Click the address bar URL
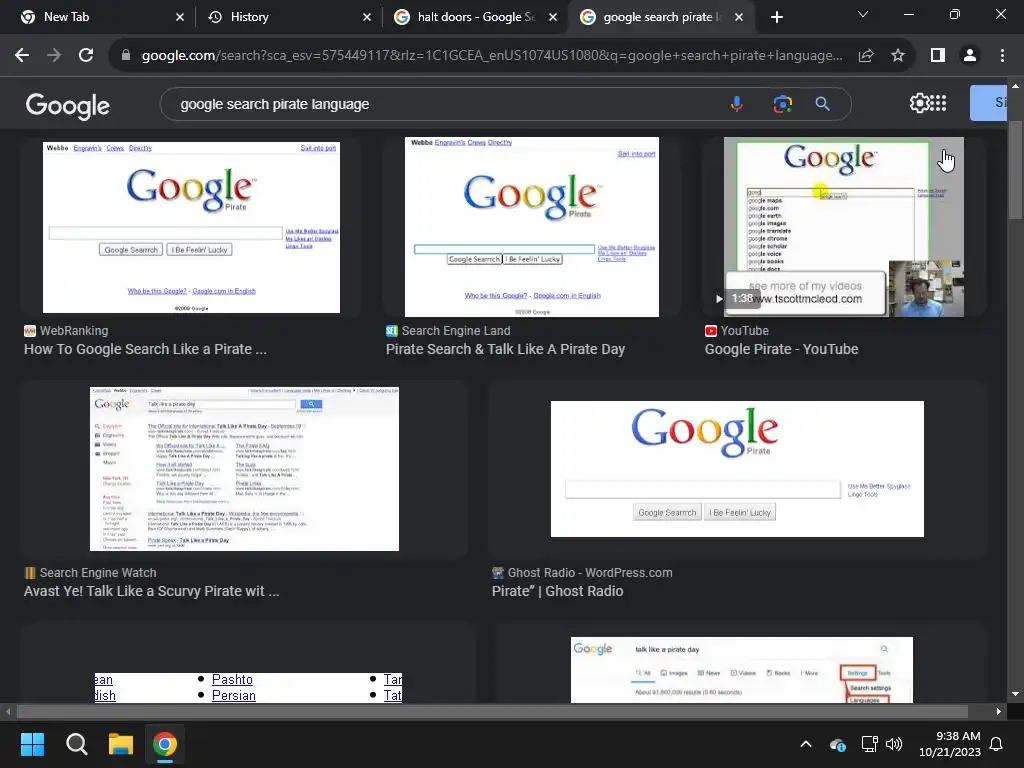 492,56
